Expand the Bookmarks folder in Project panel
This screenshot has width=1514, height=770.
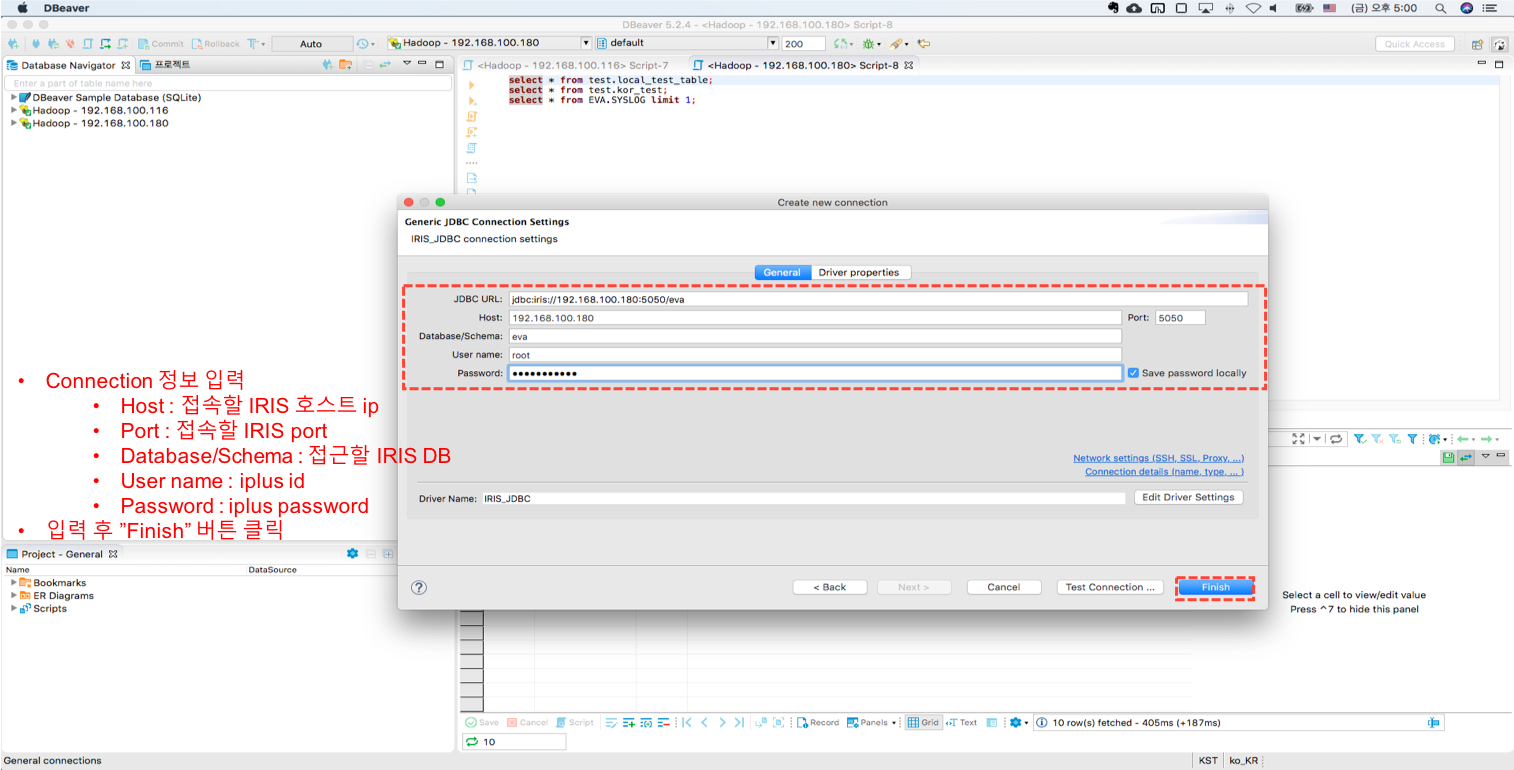[14, 582]
